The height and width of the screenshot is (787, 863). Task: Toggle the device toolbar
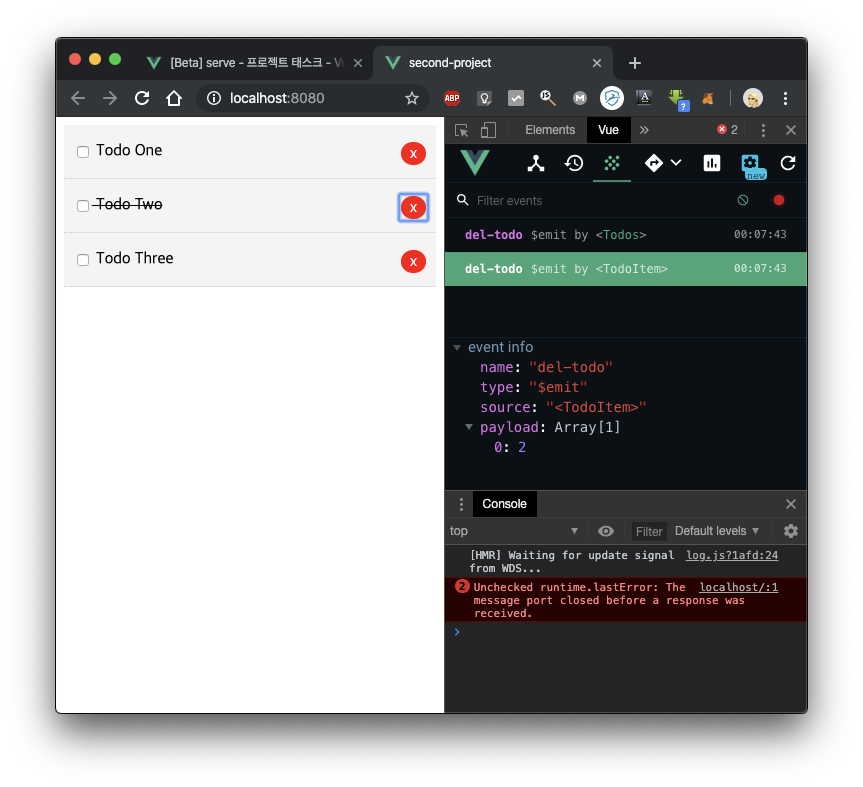(x=488, y=130)
